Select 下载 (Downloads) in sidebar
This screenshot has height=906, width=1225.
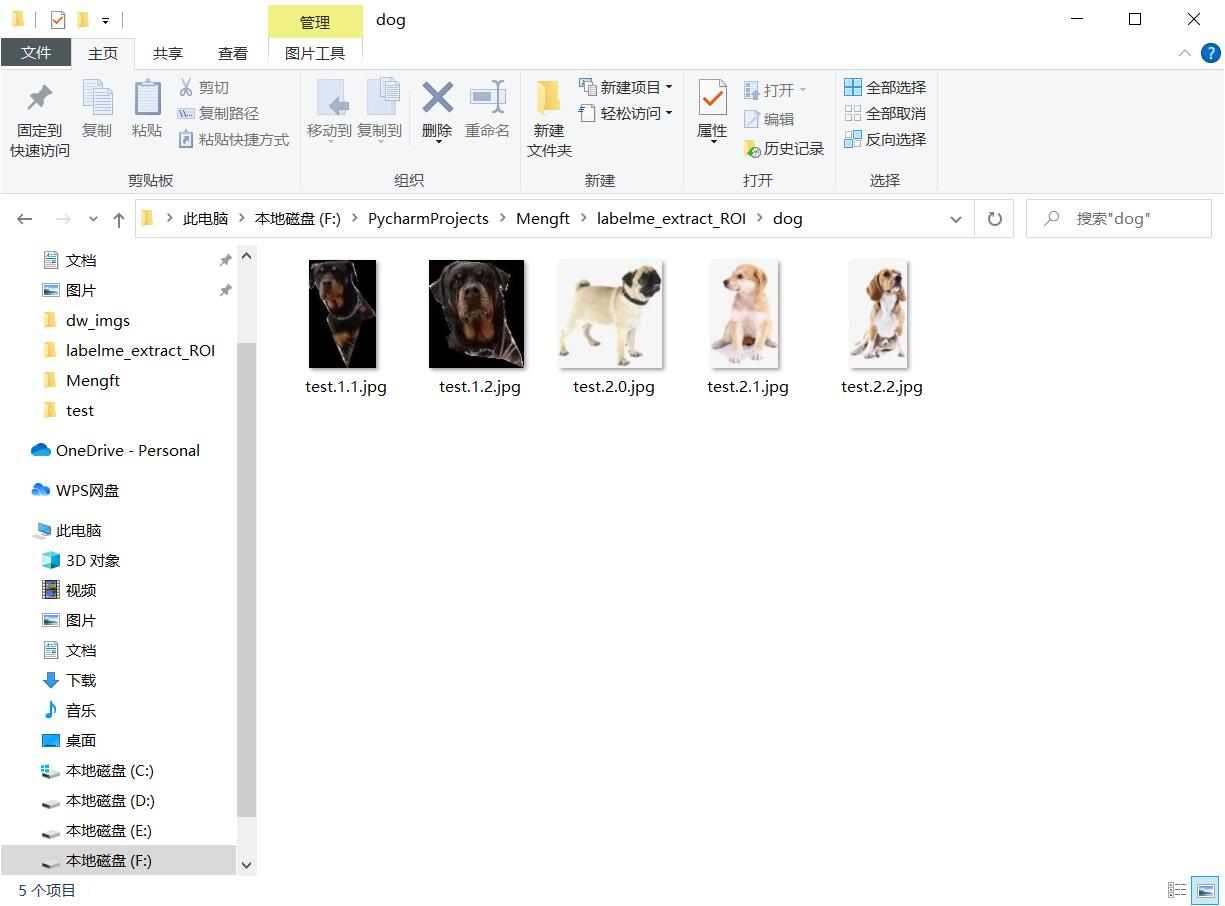(81, 681)
